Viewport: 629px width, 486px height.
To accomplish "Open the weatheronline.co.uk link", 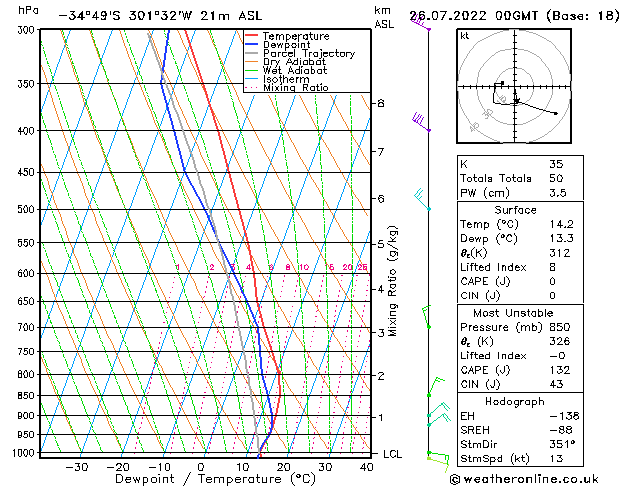I will click(539, 477).
